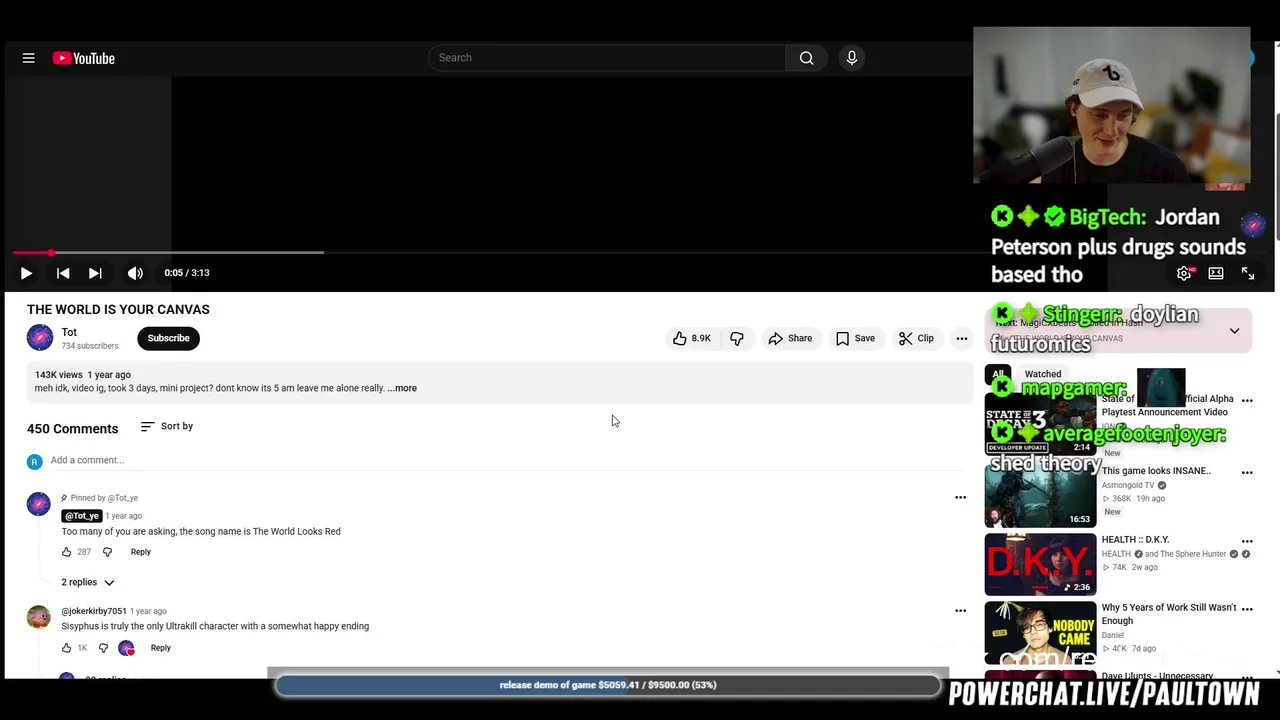Create a Clip of the video
Viewport: 1280px width, 720px height.
[x=916, y=339]
